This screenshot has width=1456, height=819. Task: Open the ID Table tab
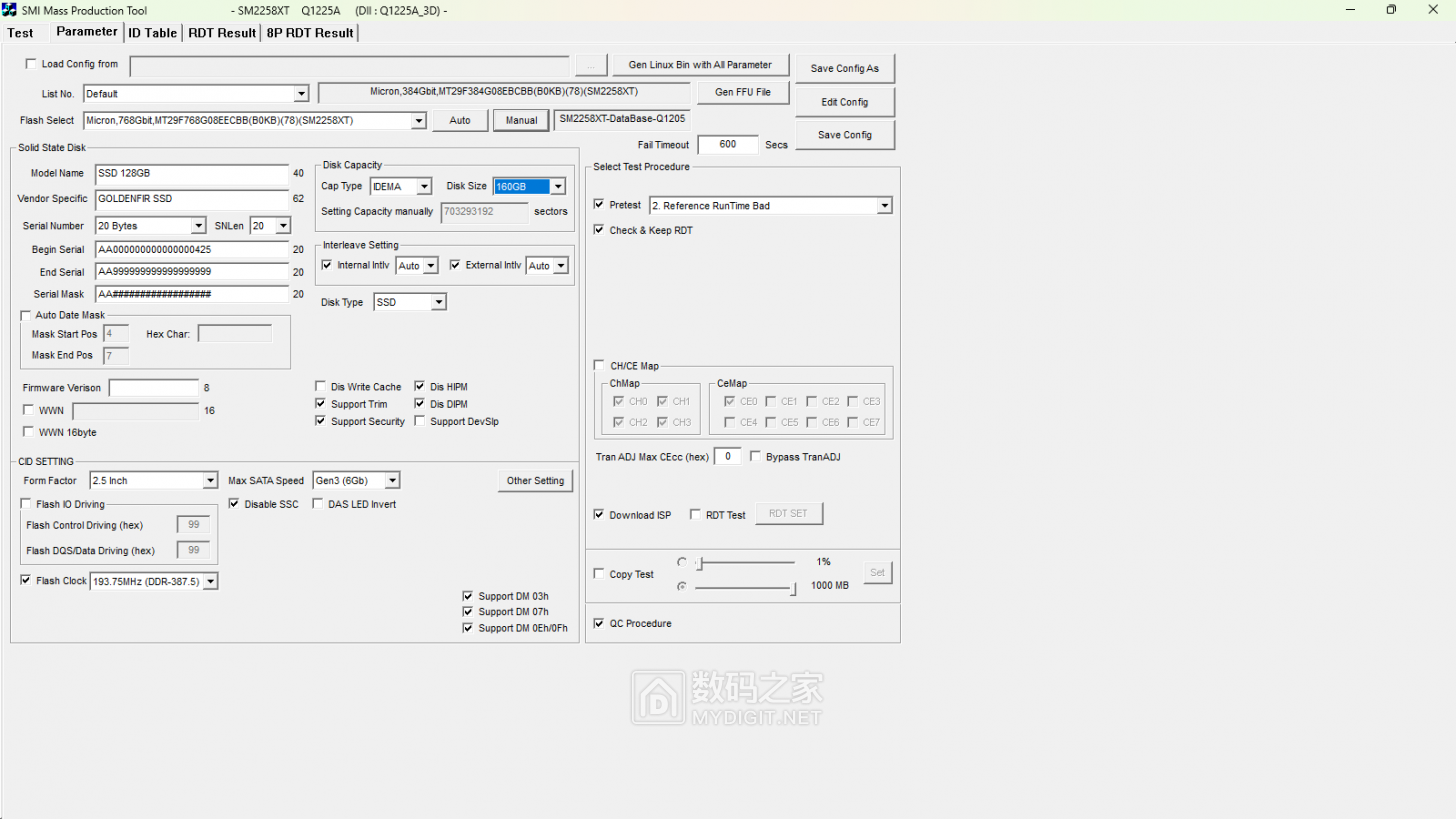153,32
